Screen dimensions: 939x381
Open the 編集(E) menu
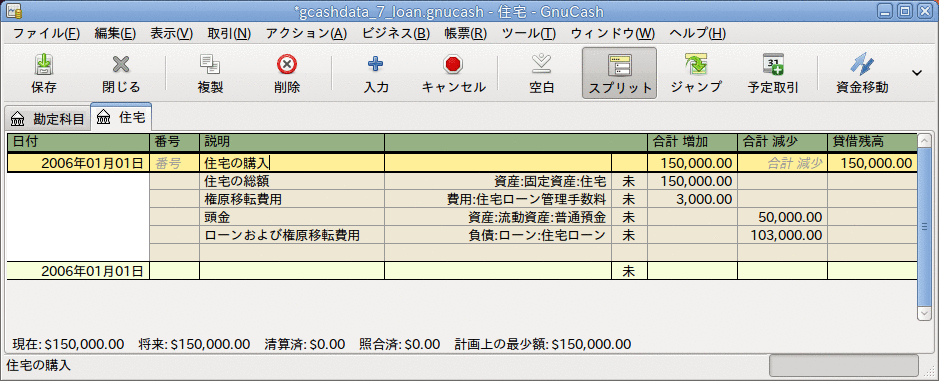115,34
